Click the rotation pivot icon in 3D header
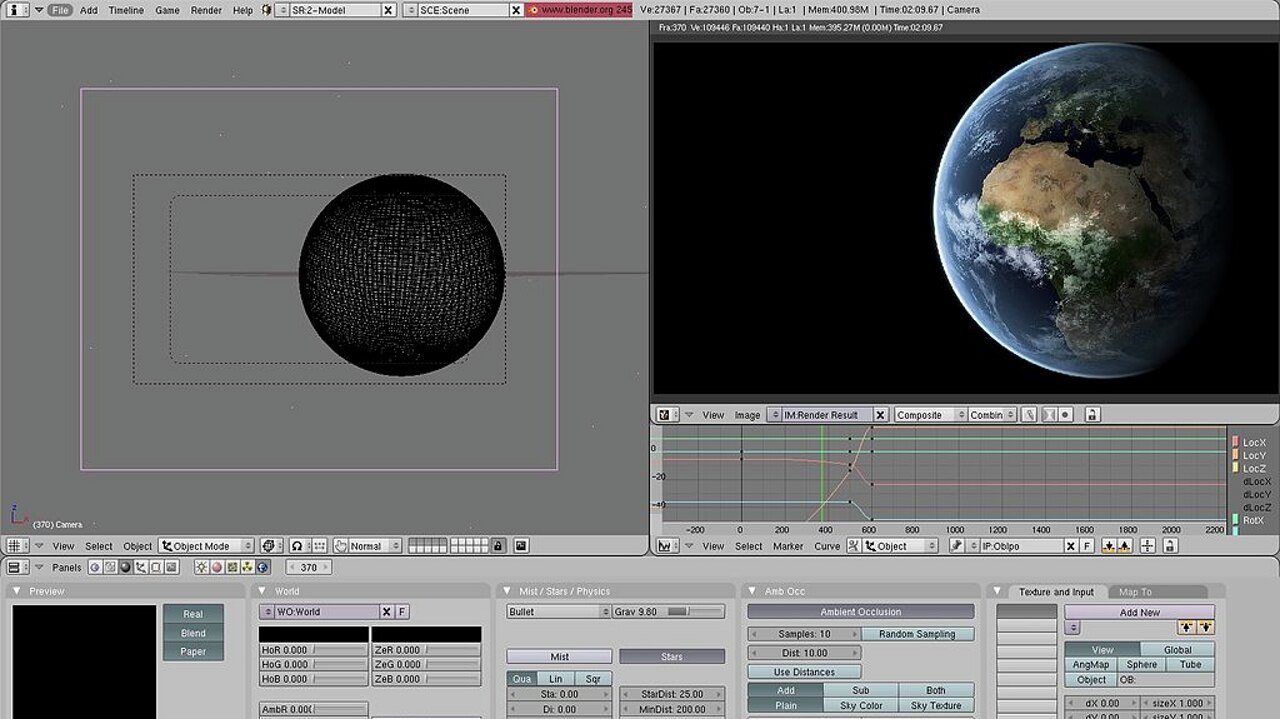 click(296, 546)
